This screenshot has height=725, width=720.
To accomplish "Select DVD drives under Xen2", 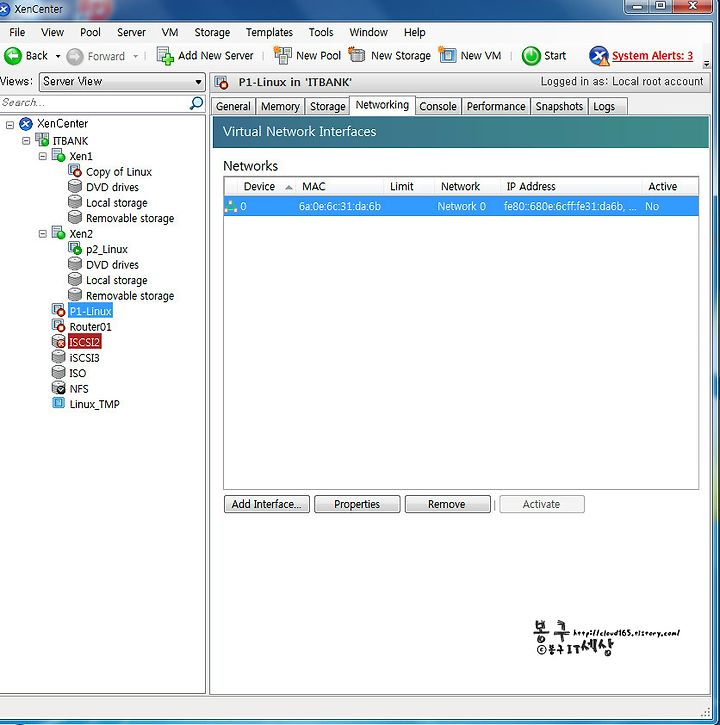I will (x=112, y=265).
